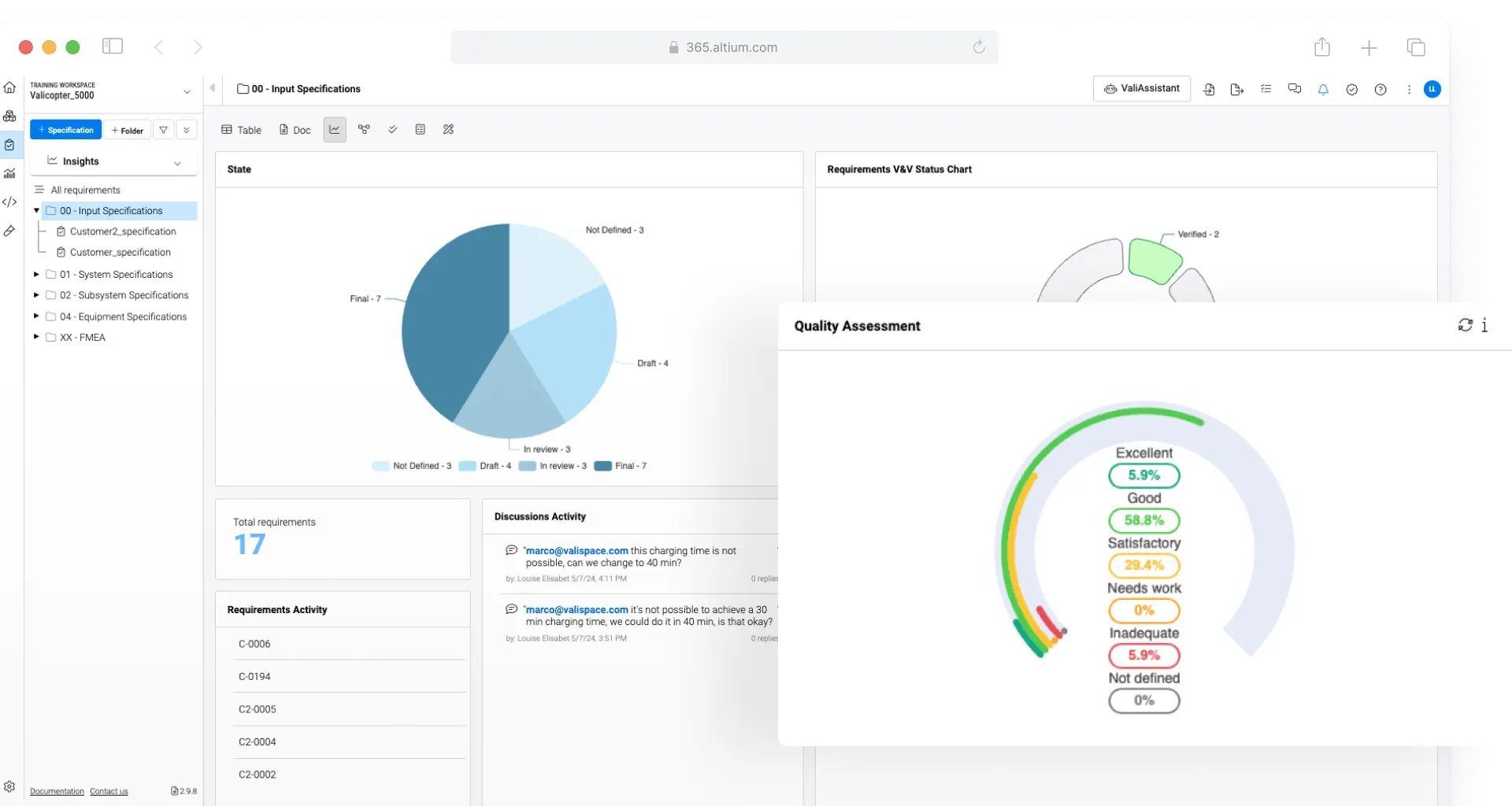This screenshot has width=1512, height=806.
Task: Open the help question mark icon
Action: (1380, 90)
